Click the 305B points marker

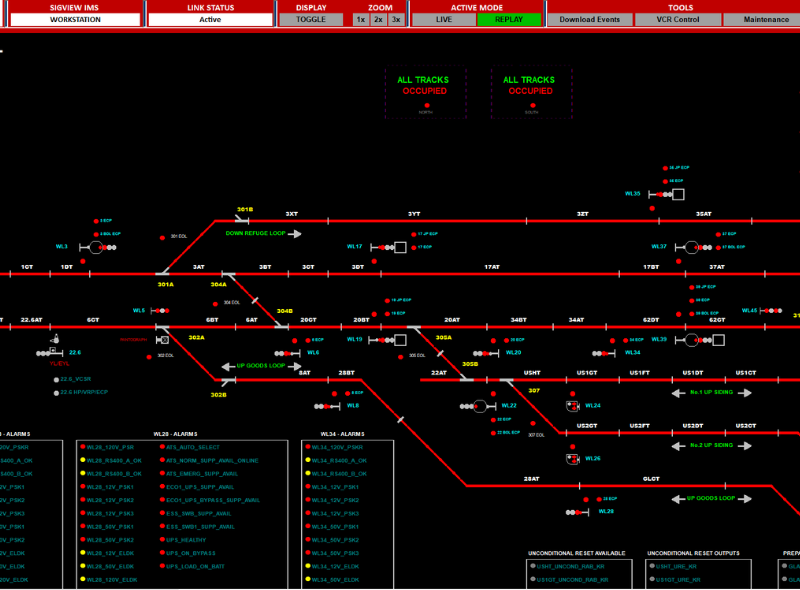point(466,379)
